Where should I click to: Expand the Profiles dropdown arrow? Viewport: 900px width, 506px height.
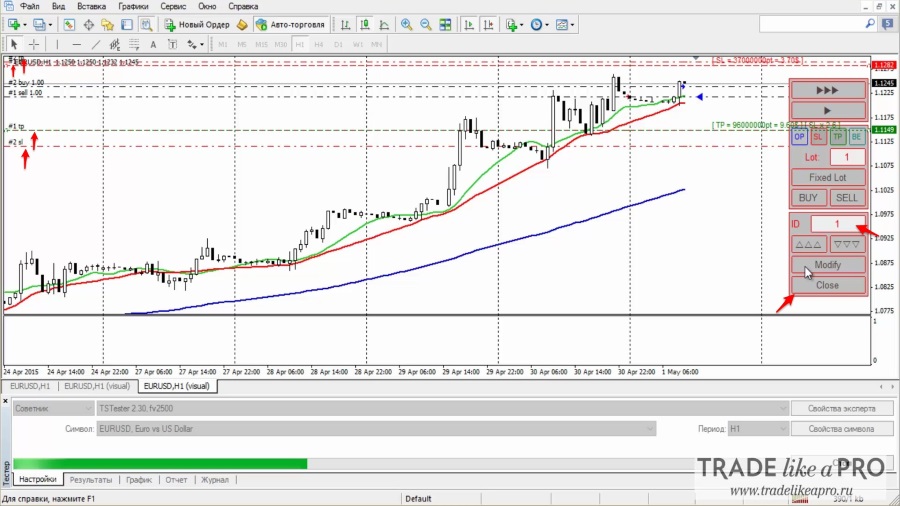(50, 25)
